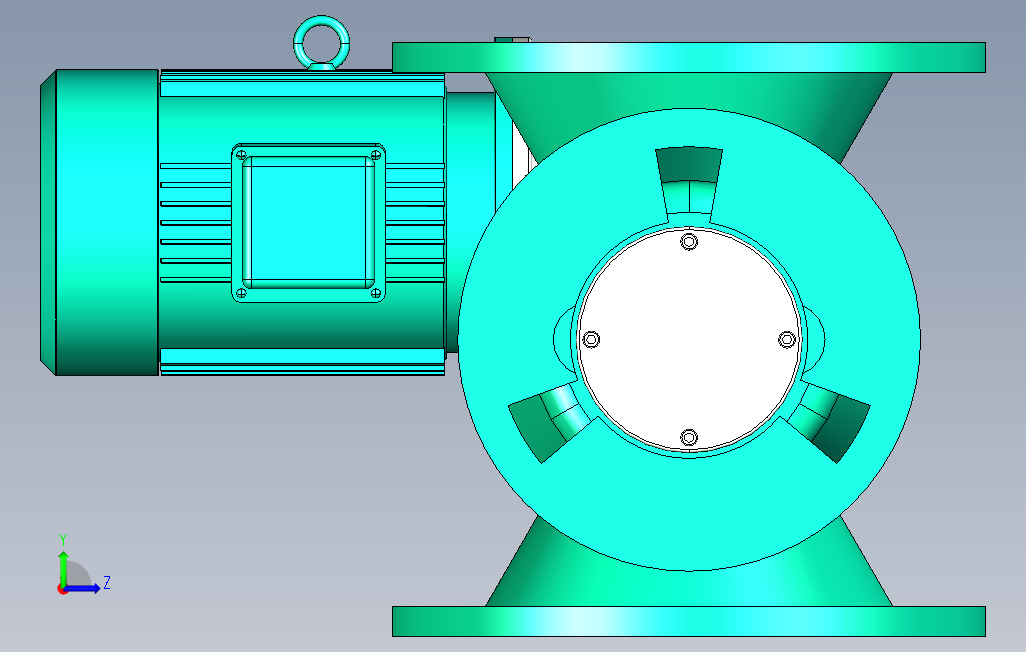The width and height of the screenshot is (1026, 652).
Task: Click the "Z" axis label
Action: tap(107, 583)
